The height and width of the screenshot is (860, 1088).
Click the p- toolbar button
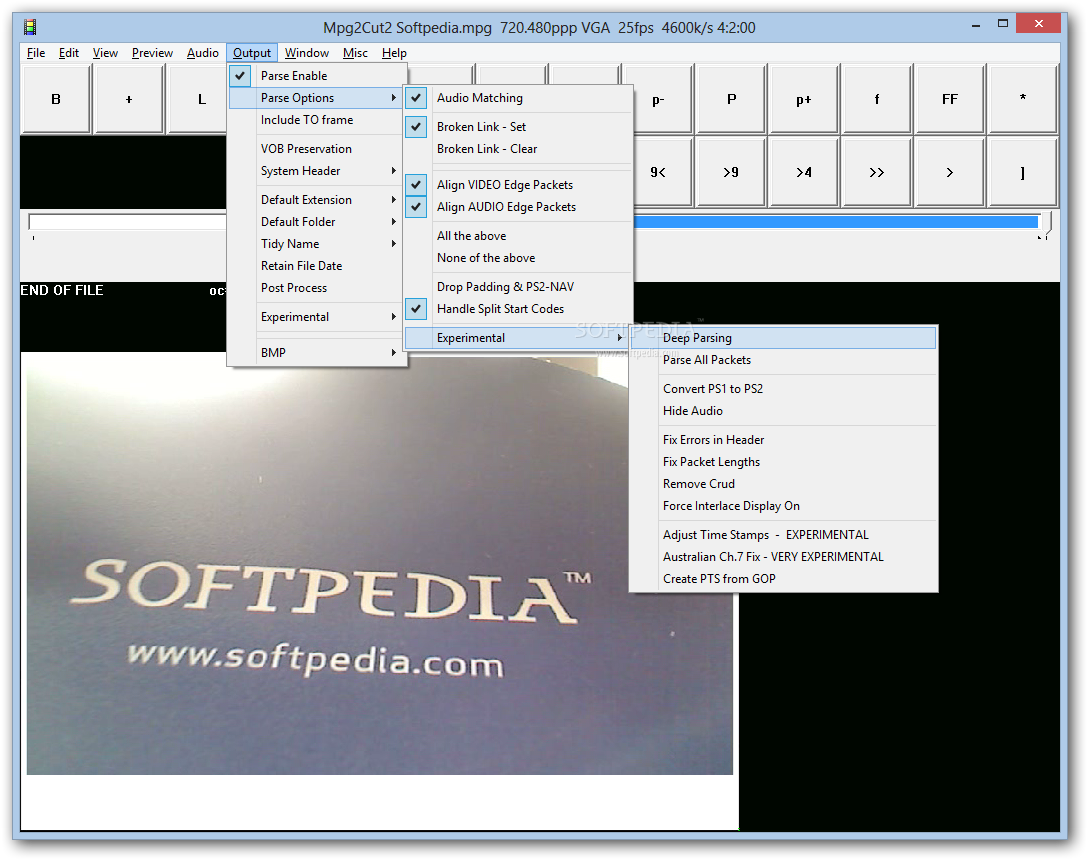[x=658, y=99]
